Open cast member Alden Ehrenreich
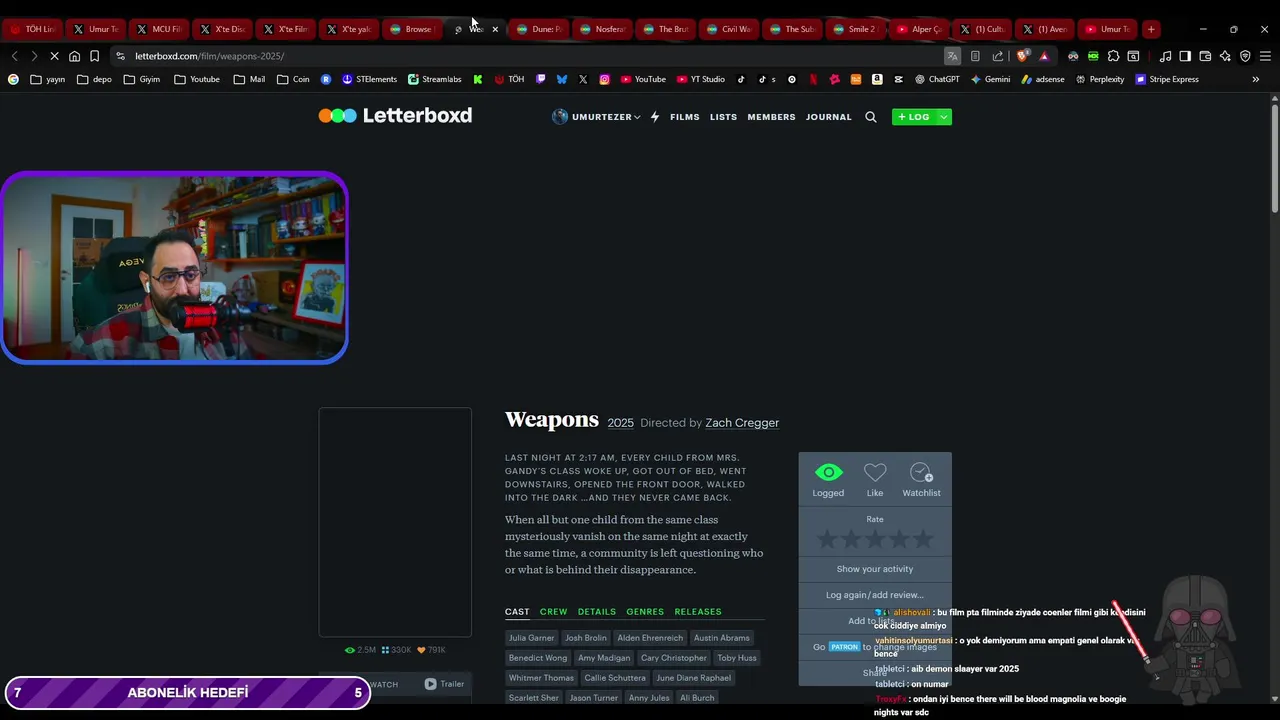Screen dimensions: 1280x720 [650, 638]
